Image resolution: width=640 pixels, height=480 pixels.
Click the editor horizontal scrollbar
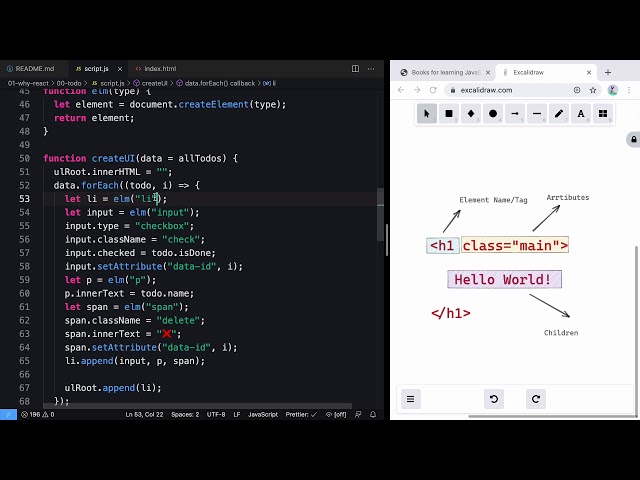(196, 406)
